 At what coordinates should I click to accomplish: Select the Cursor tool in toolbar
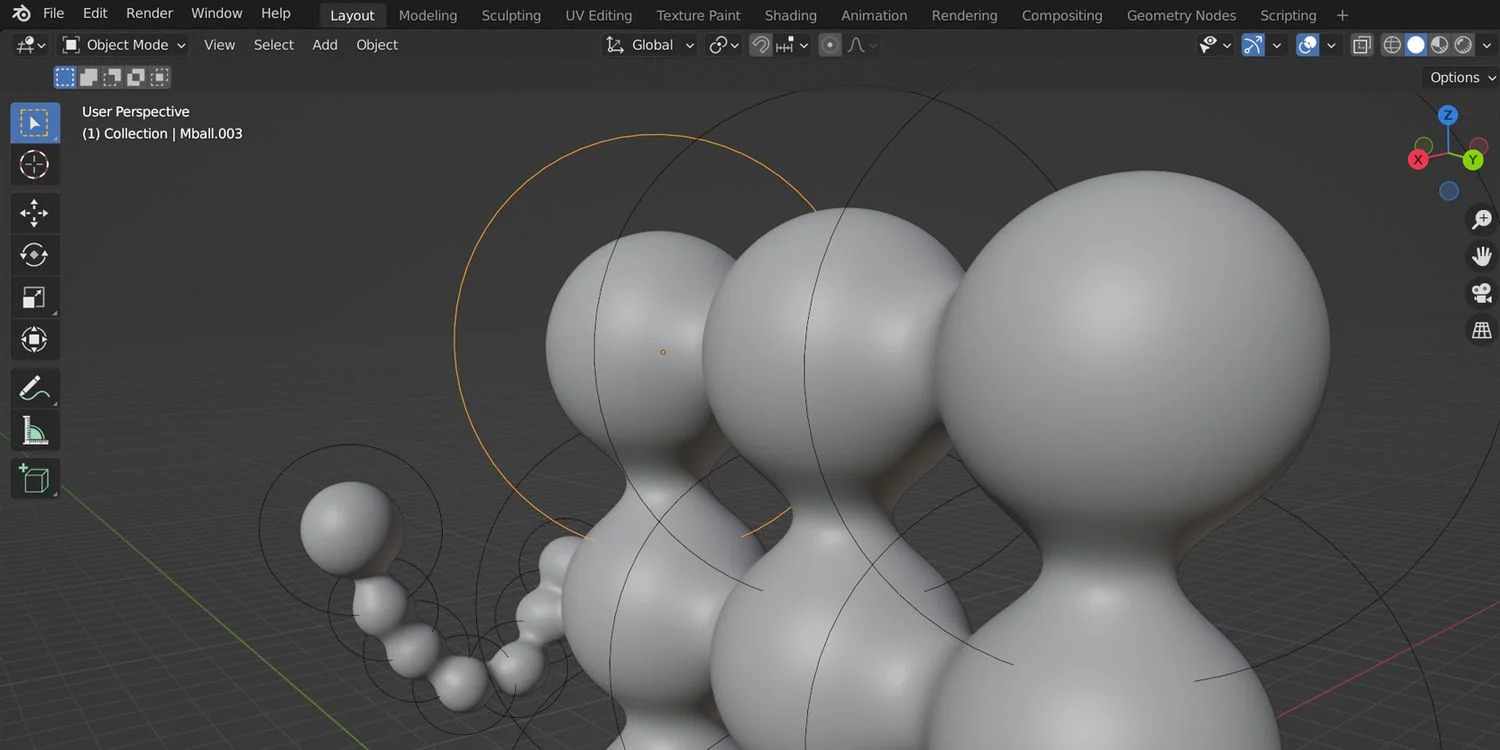(x=34, y=165)
